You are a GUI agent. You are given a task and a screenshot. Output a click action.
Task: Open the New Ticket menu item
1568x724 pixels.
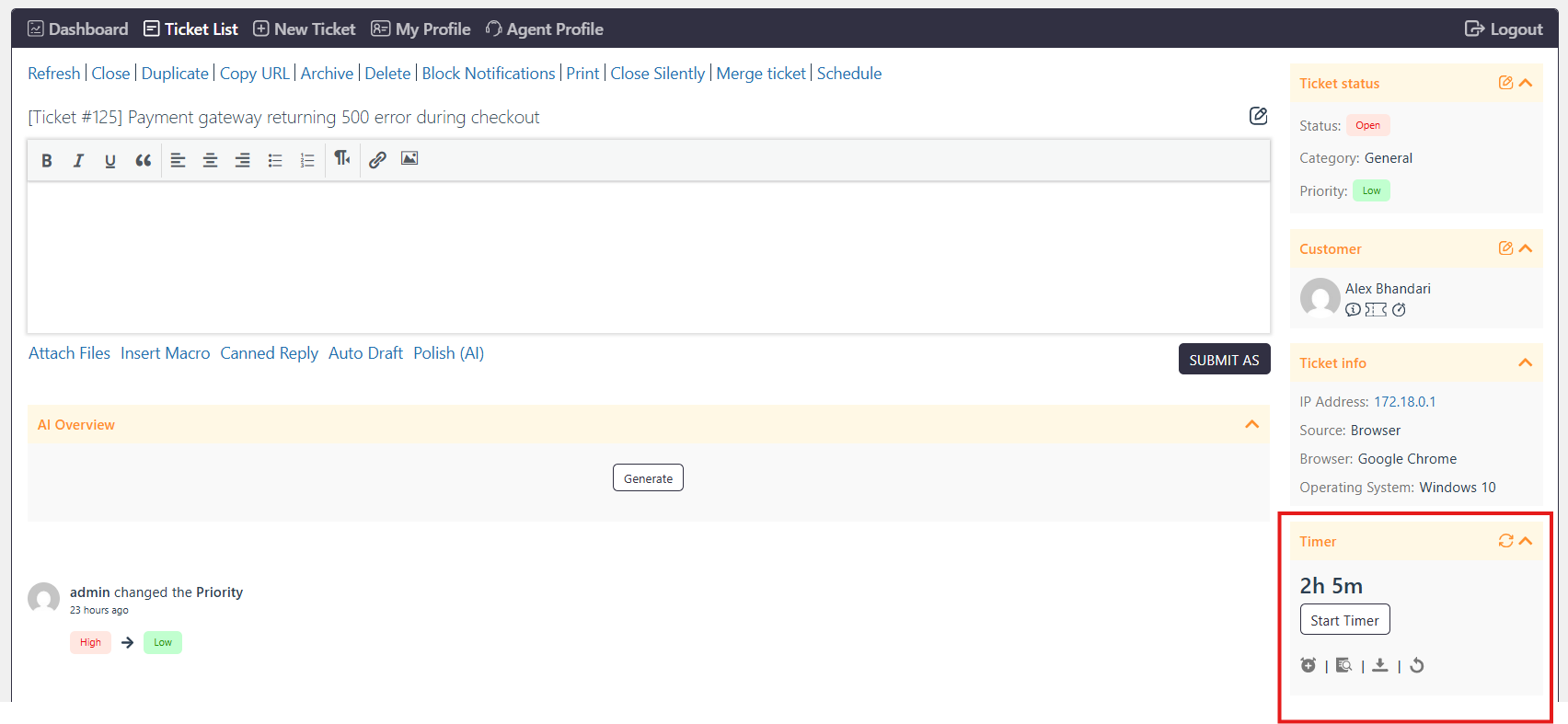305,29
